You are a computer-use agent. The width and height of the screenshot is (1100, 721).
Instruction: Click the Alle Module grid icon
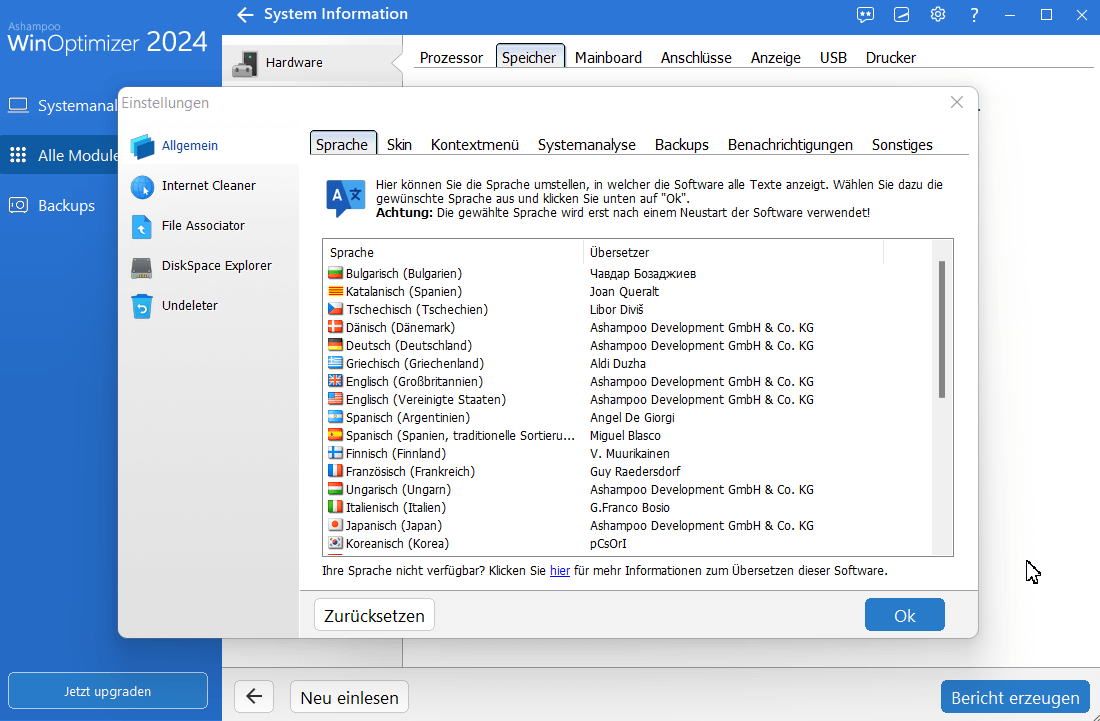[18, 155]
